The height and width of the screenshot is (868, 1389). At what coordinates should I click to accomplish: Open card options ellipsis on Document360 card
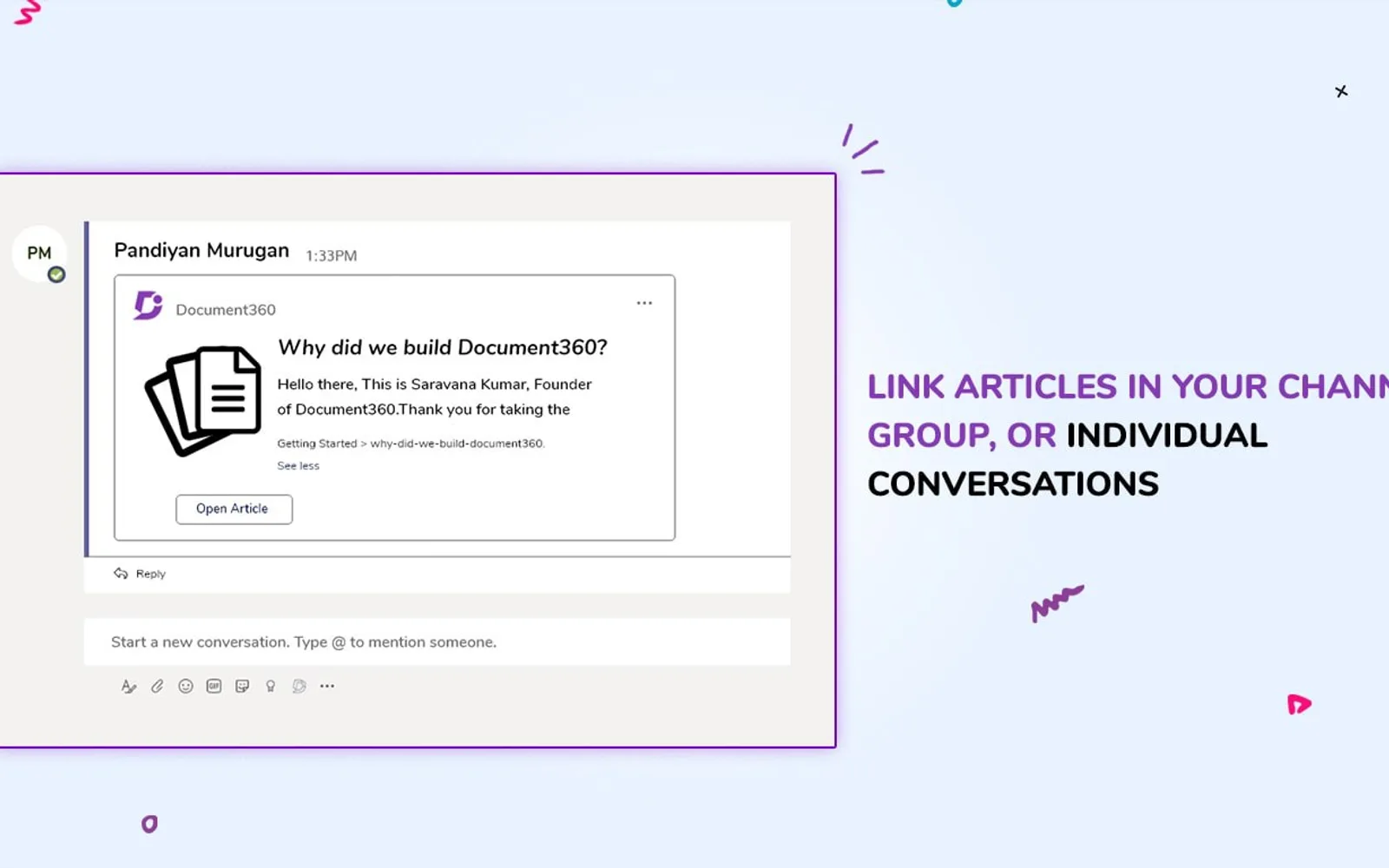point(644,303)
